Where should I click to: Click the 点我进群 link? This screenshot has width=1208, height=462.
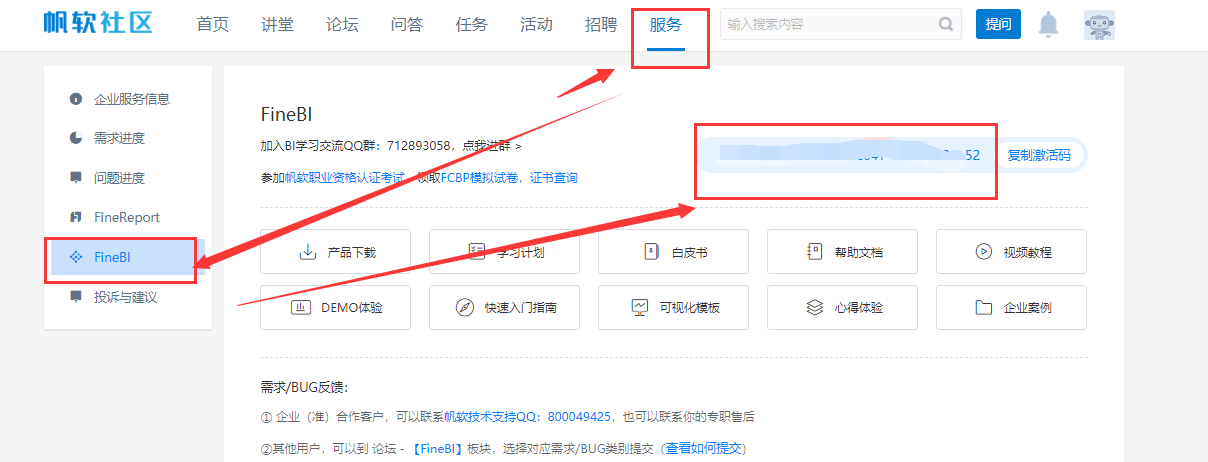[491, 146]
